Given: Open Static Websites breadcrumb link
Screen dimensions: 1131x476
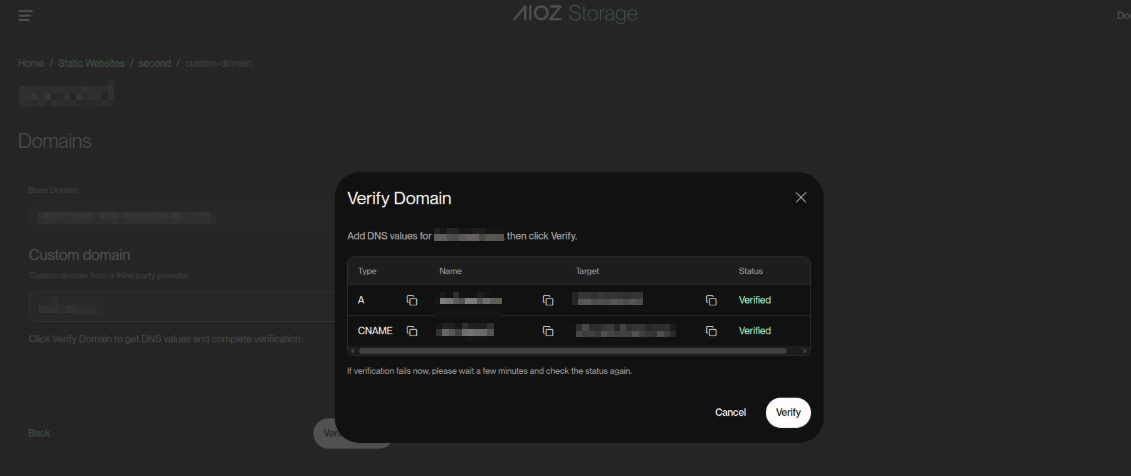Looking at the screenshot, I should pyautogui.click(x=91, y=63).
